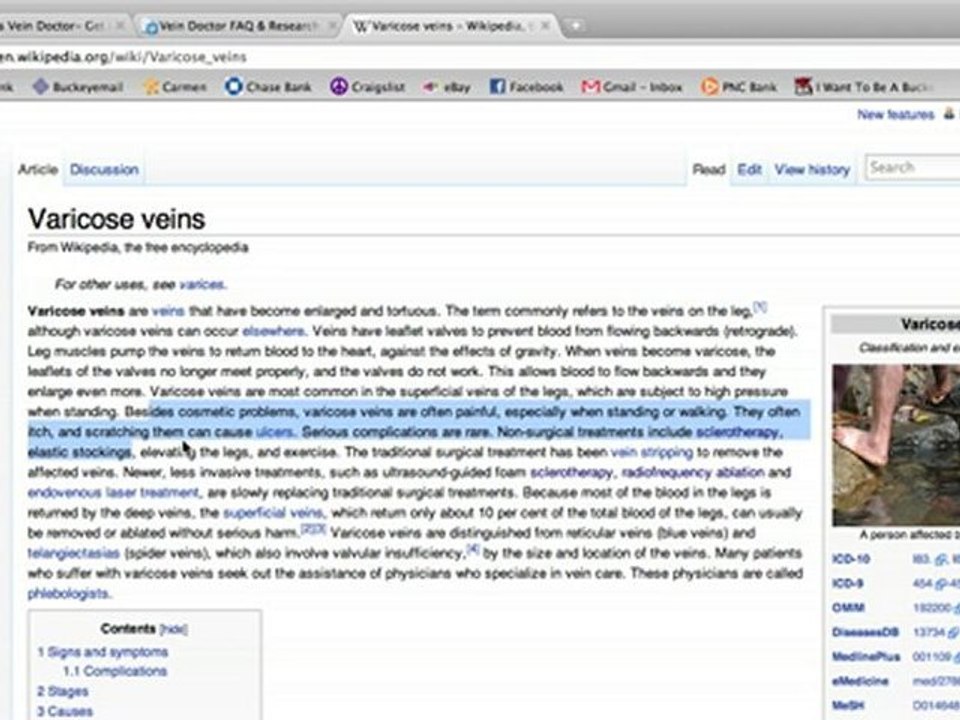Click the user icon beside New features

tap(949, 114)
